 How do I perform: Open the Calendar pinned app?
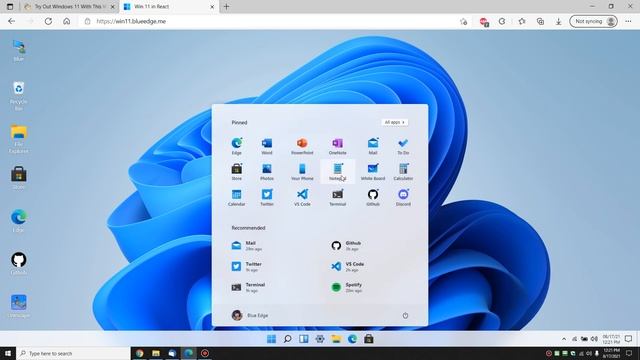[x=237, y=198]
